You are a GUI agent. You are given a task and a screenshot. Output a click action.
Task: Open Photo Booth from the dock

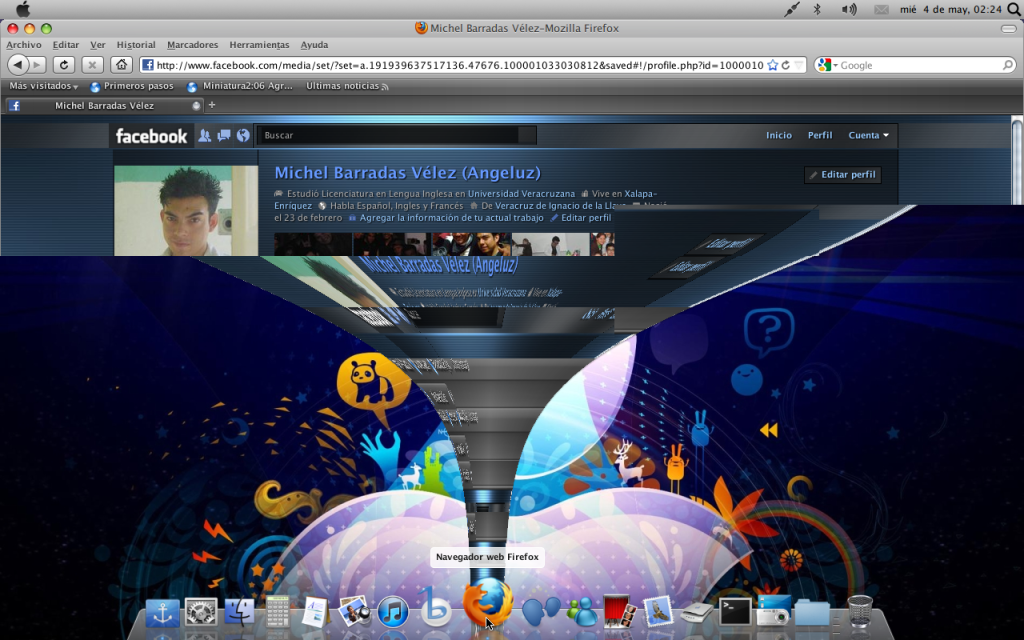[620, 611]
